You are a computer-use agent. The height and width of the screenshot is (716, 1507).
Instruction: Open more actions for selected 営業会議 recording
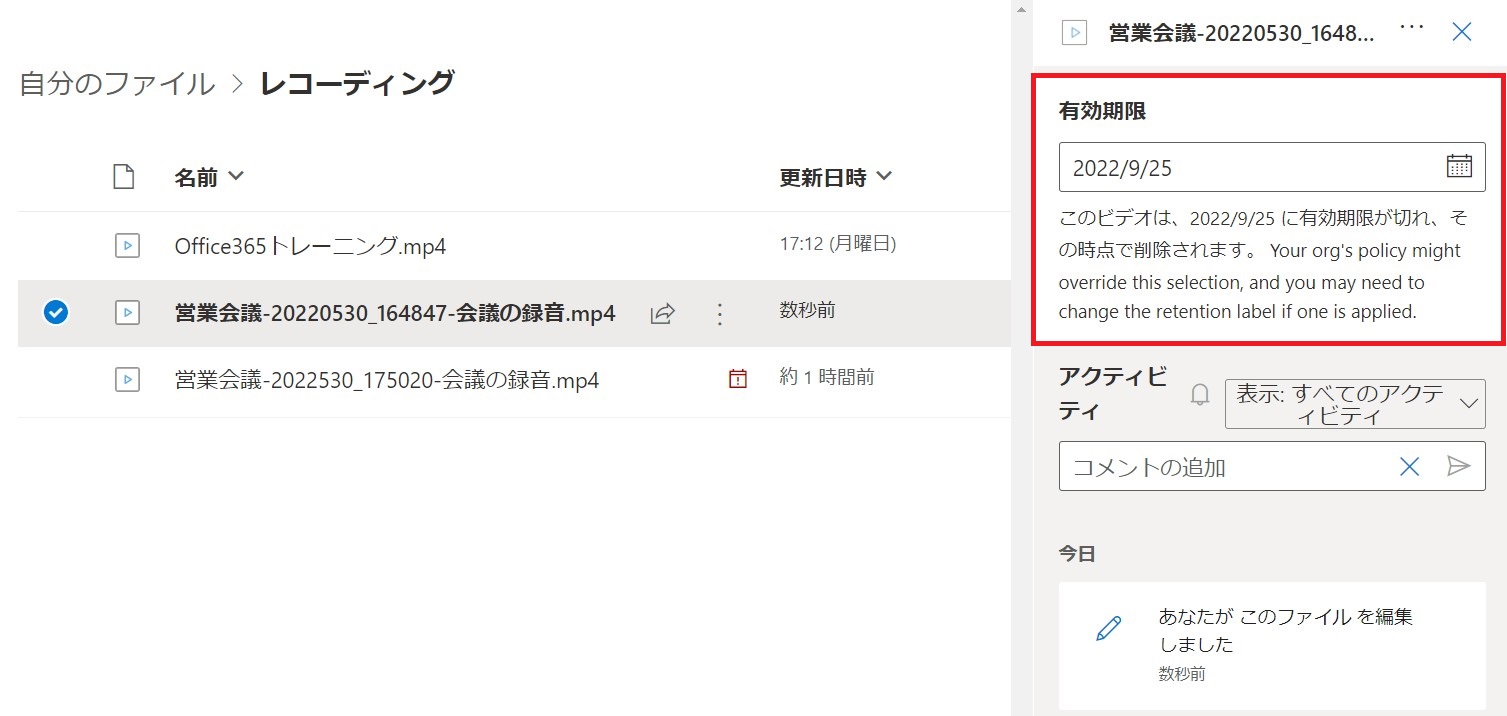click(719, 314)
